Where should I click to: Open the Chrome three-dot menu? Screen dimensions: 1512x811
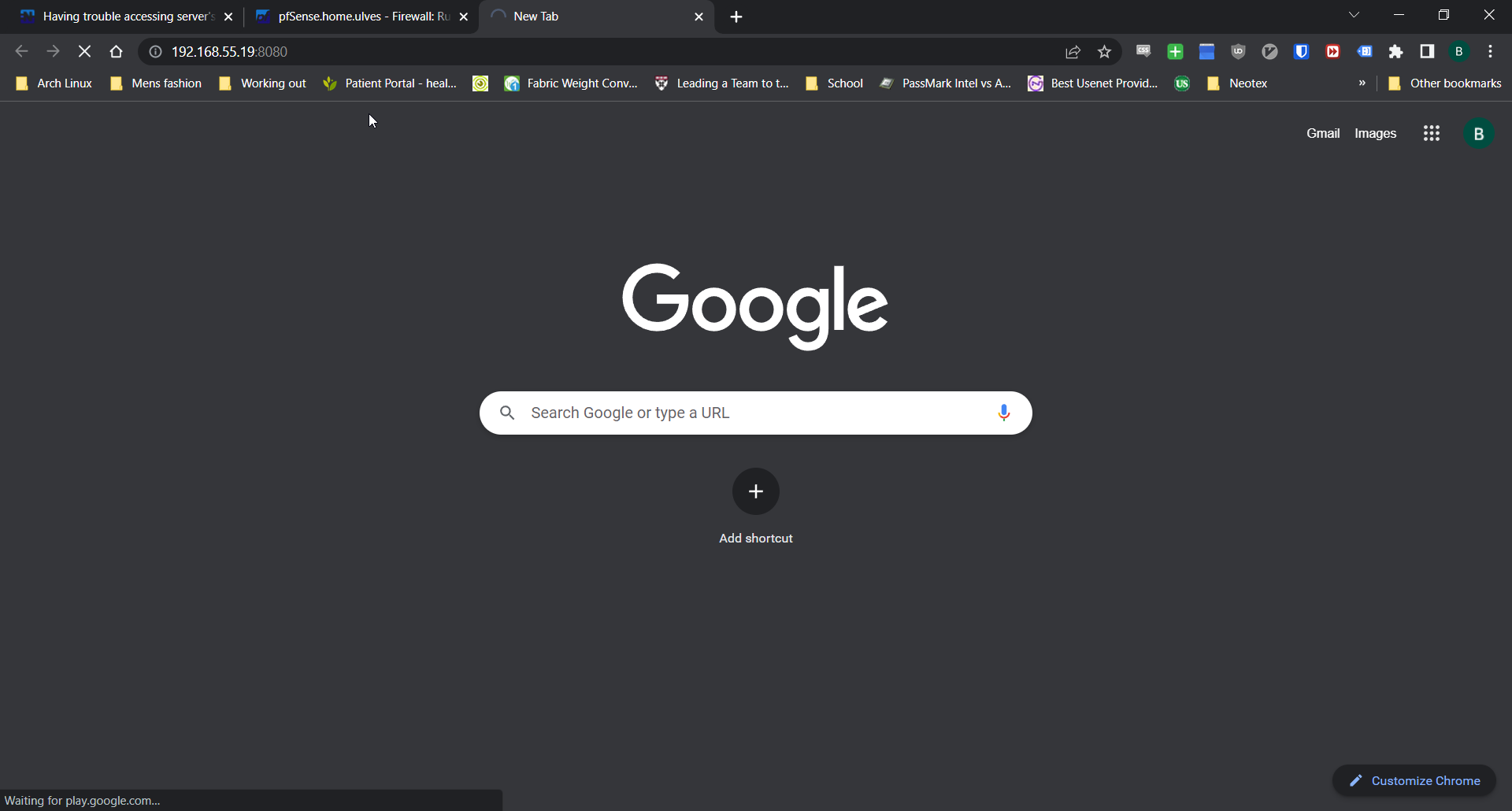coord(1490,52)
